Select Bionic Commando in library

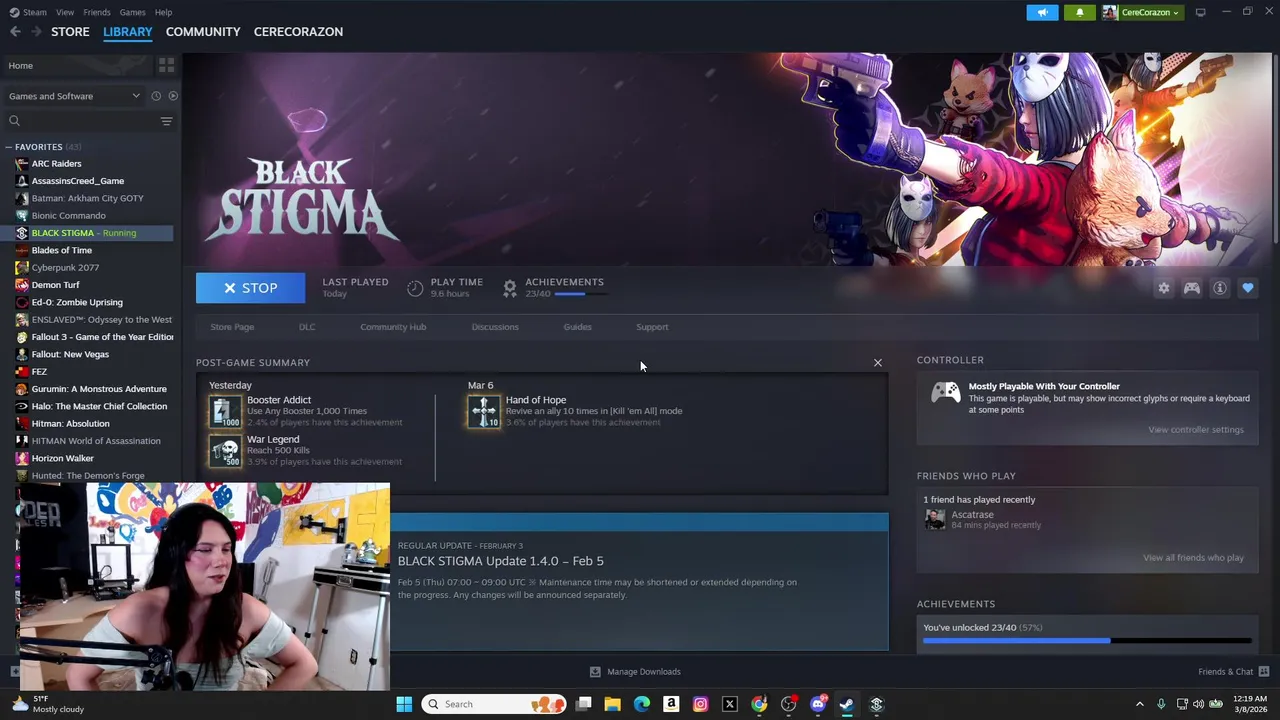tap(68, 216)
